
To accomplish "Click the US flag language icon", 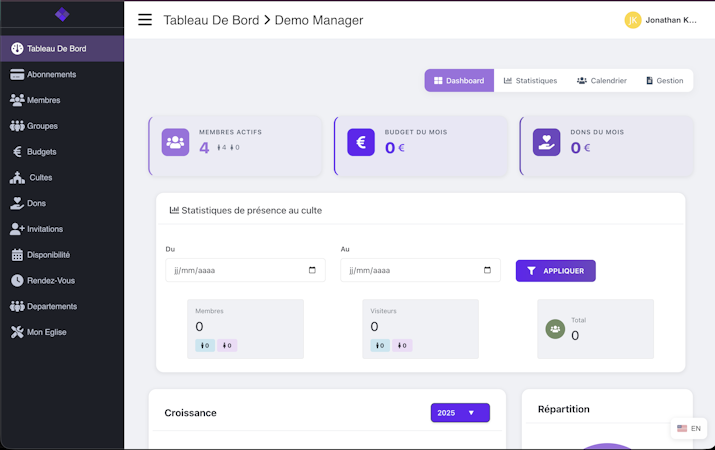I will (682, 428).
